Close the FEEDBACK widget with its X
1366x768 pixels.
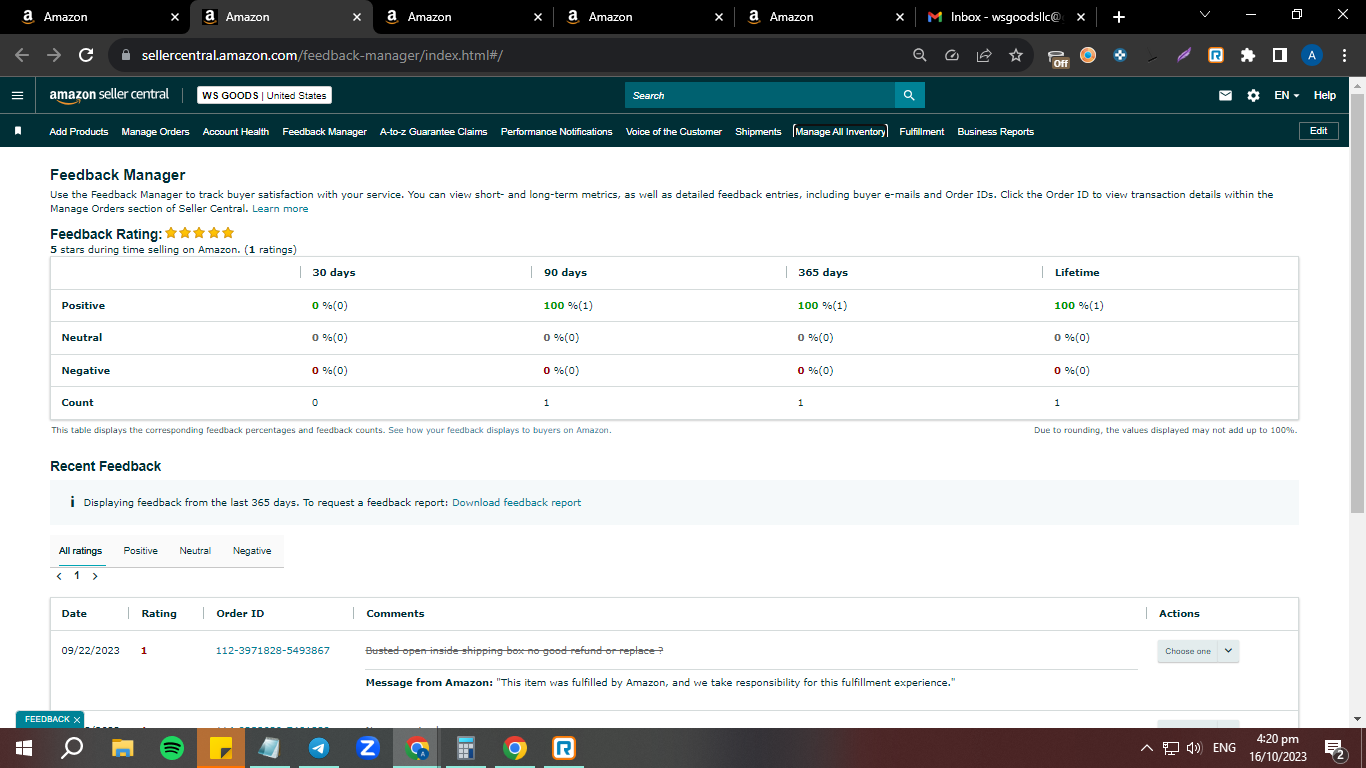pyautogui.click(x=77, y=719)
